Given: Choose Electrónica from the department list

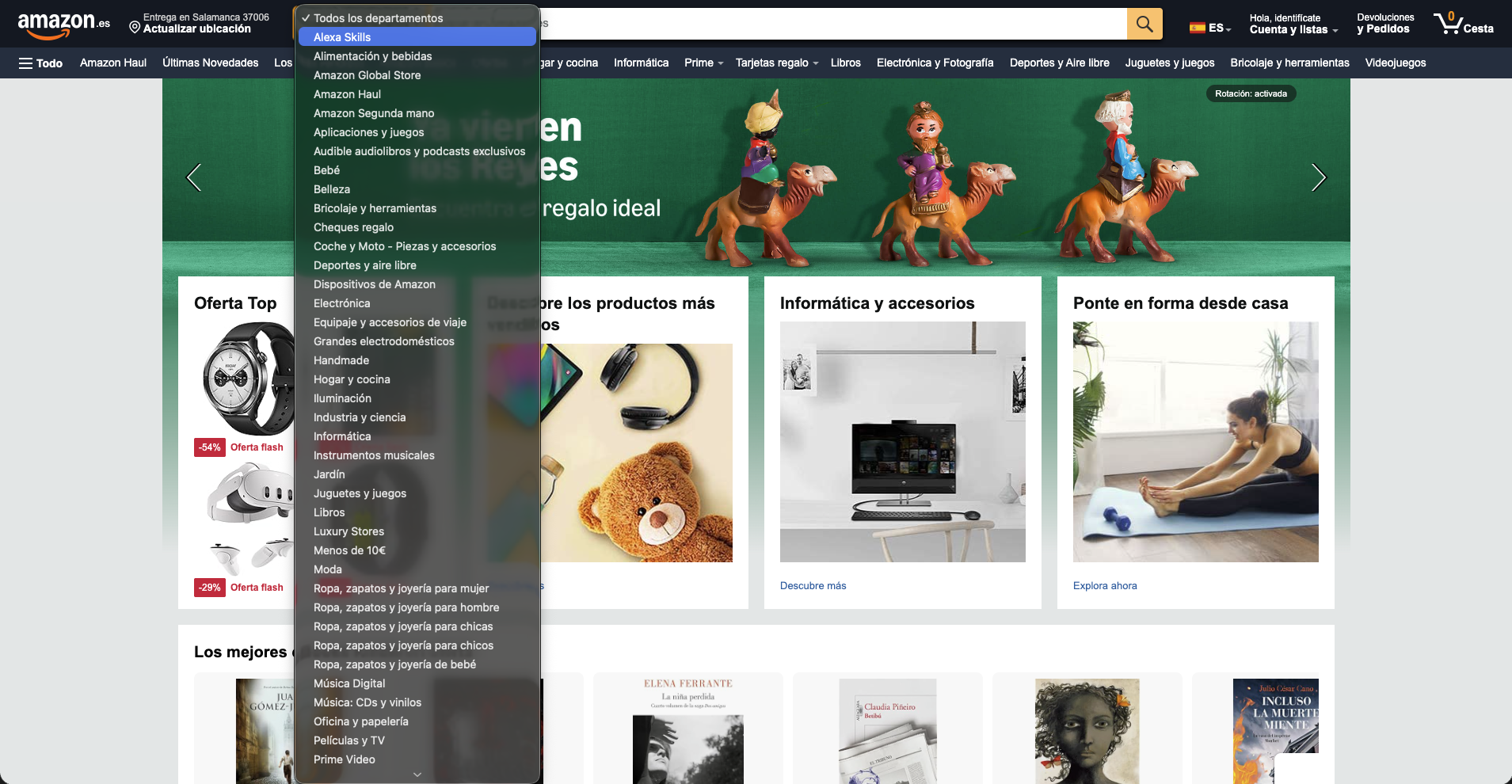Looking at the screenshot, I should pos(341,303).
